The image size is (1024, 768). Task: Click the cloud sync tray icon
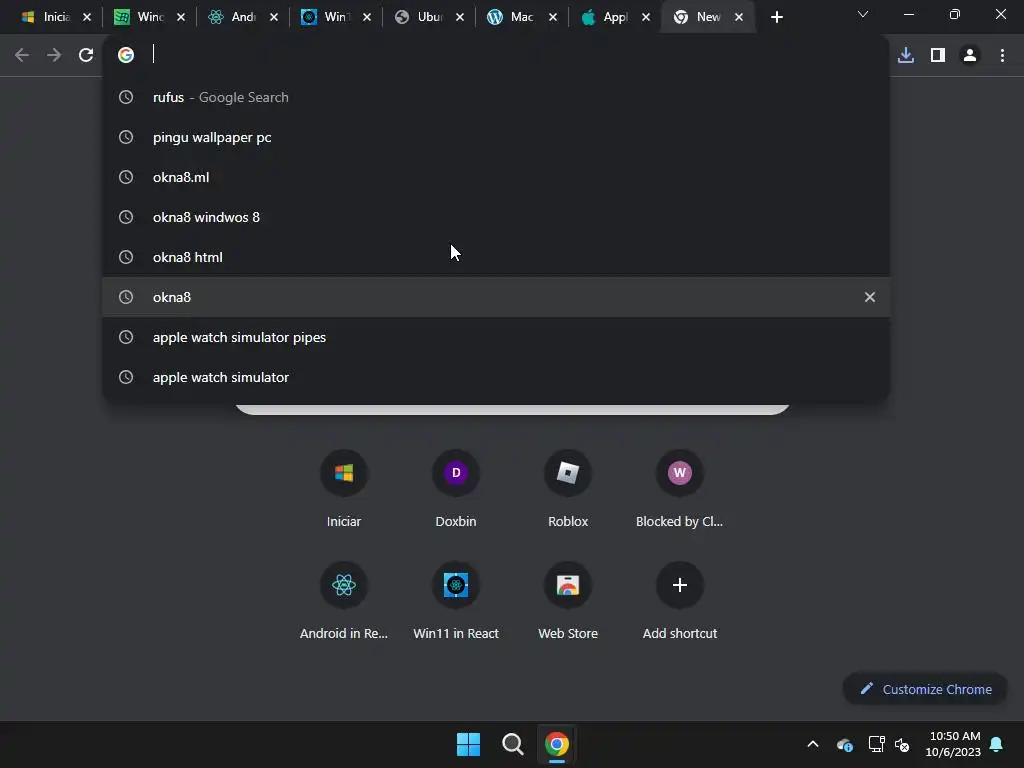coord(844,744)
